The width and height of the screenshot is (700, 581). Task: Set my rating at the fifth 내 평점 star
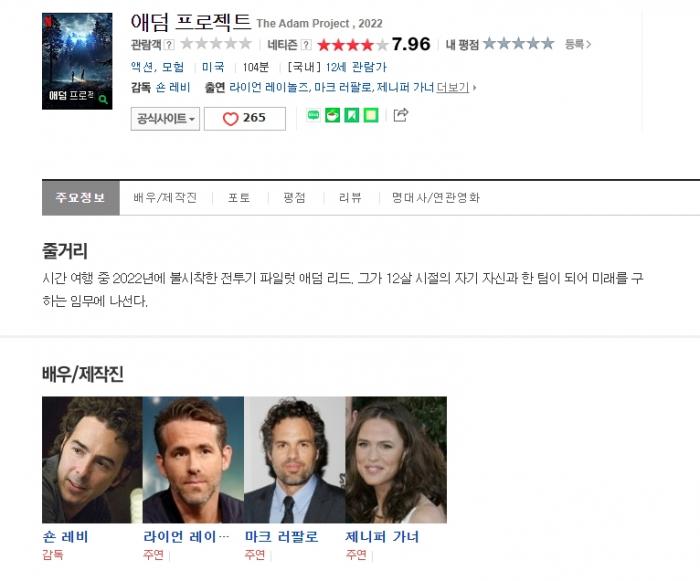(547, 44)
